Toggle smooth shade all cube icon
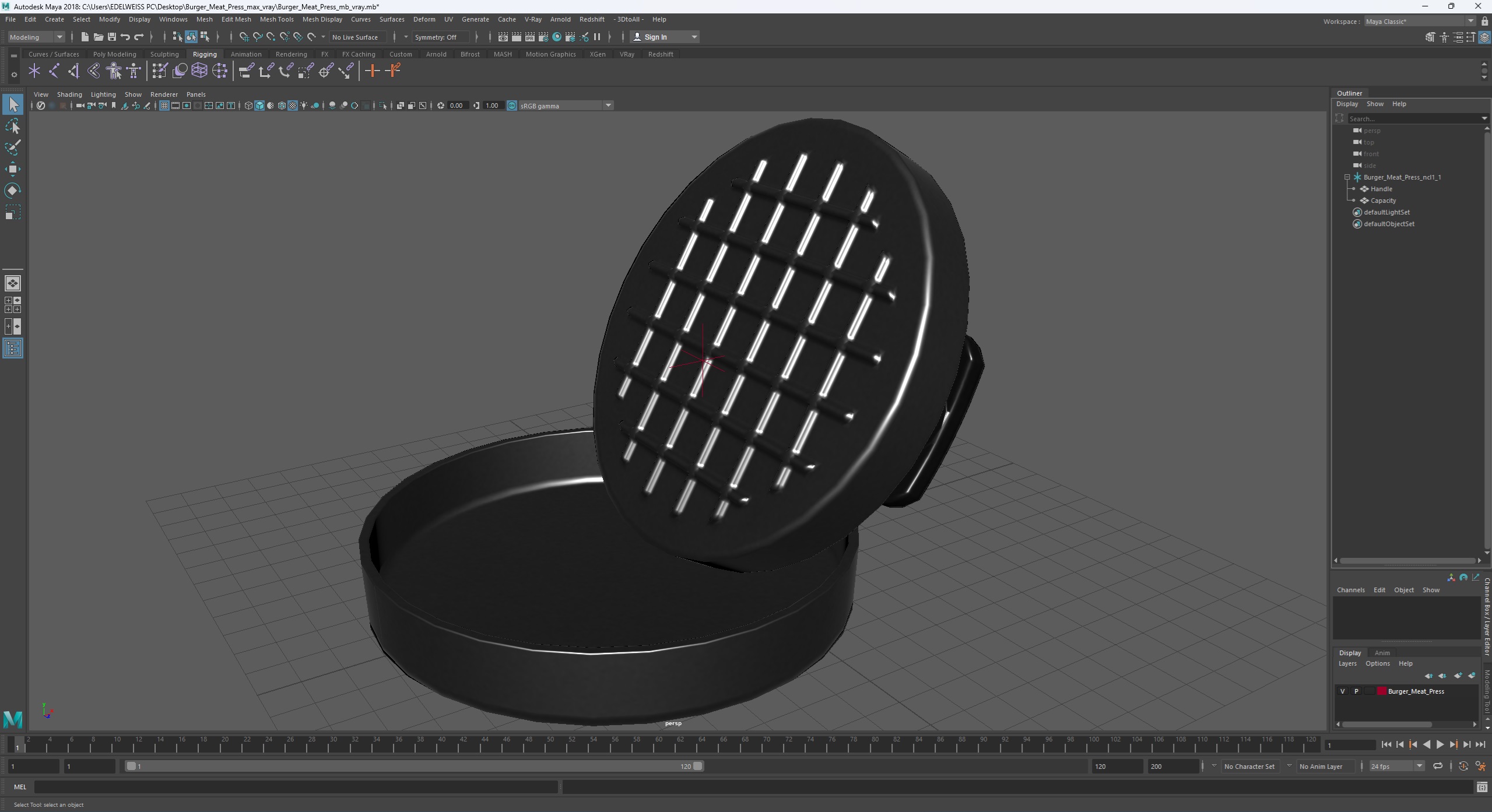 coord(260,106)
